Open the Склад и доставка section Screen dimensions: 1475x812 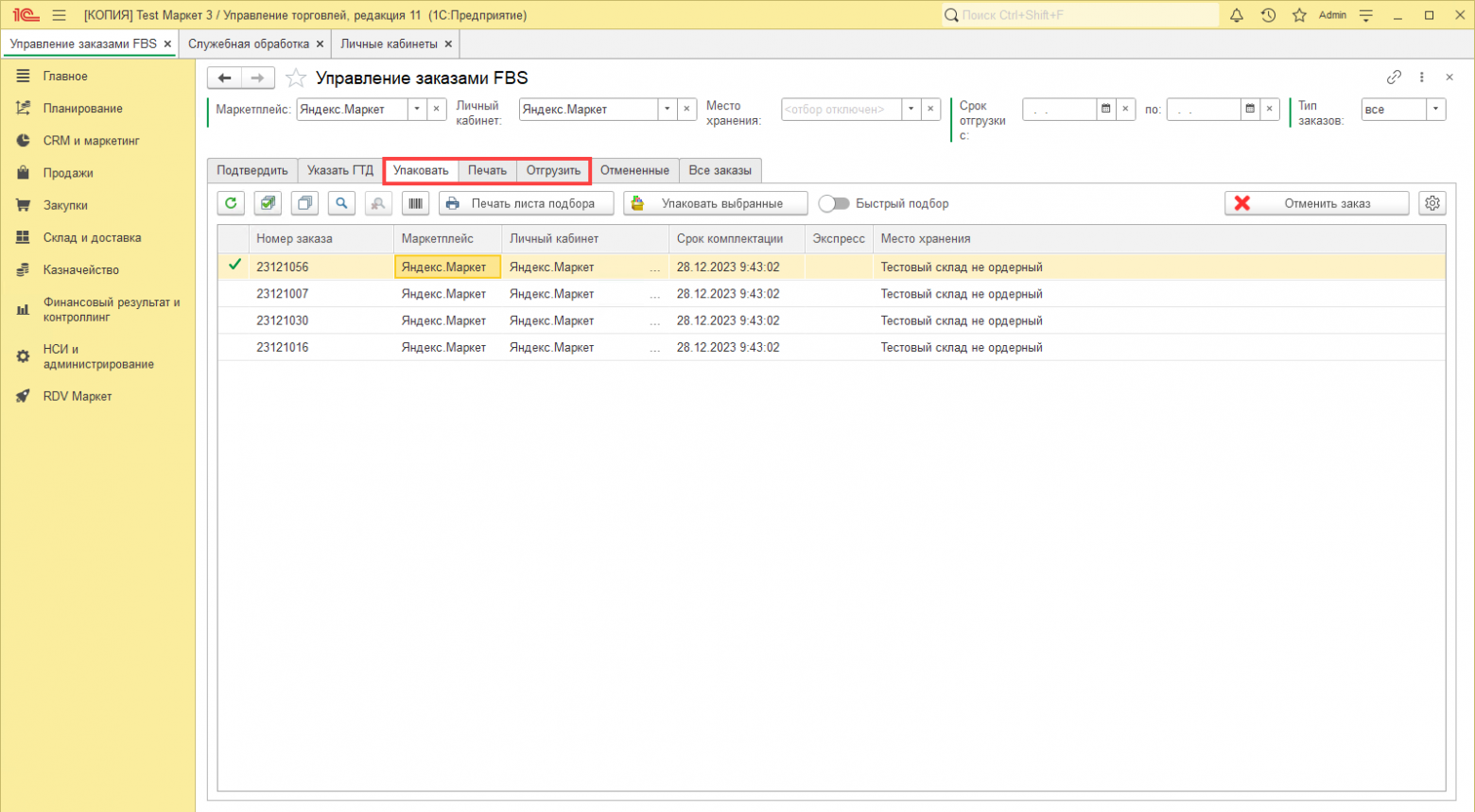pyautogui.click(x=92, y=237)
